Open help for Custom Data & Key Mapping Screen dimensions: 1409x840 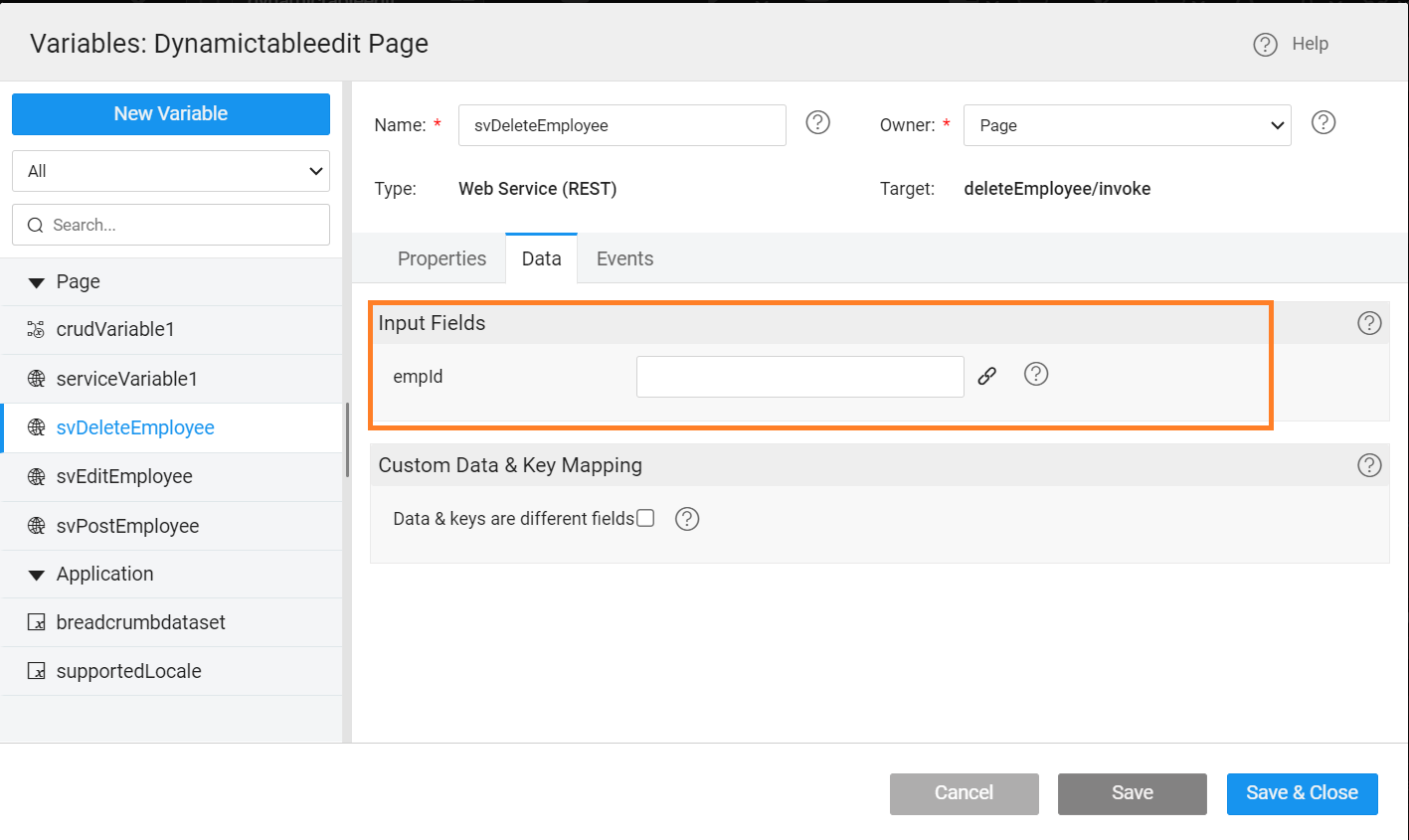click(1369, 465)
